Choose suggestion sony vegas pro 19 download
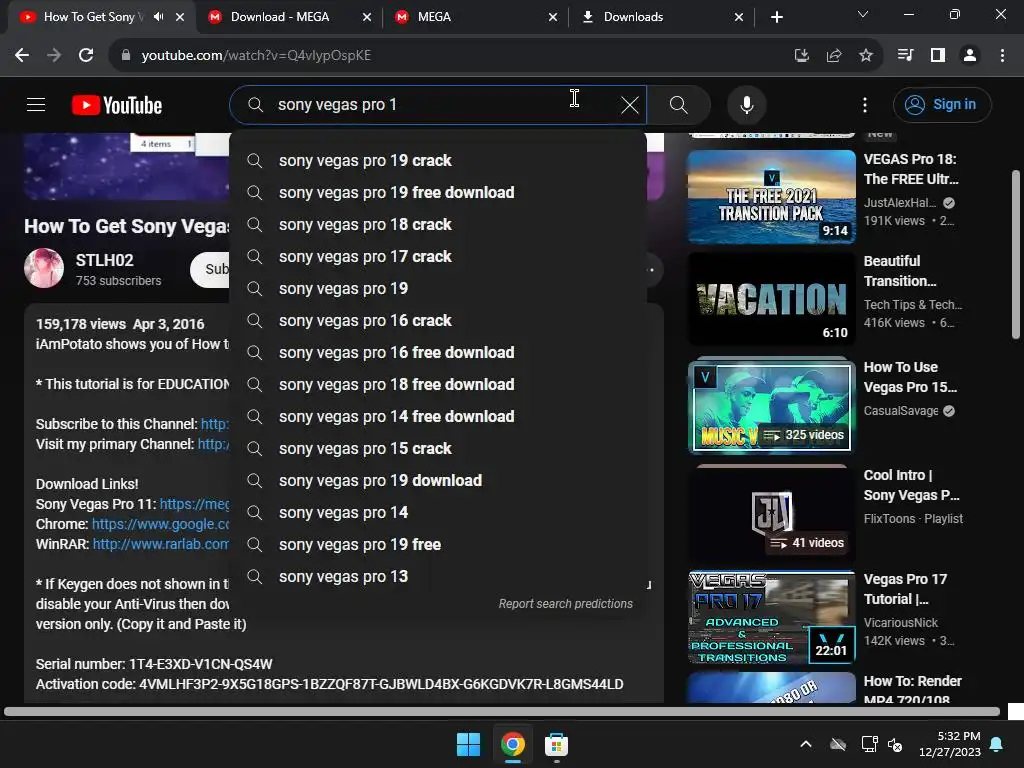 438,481
